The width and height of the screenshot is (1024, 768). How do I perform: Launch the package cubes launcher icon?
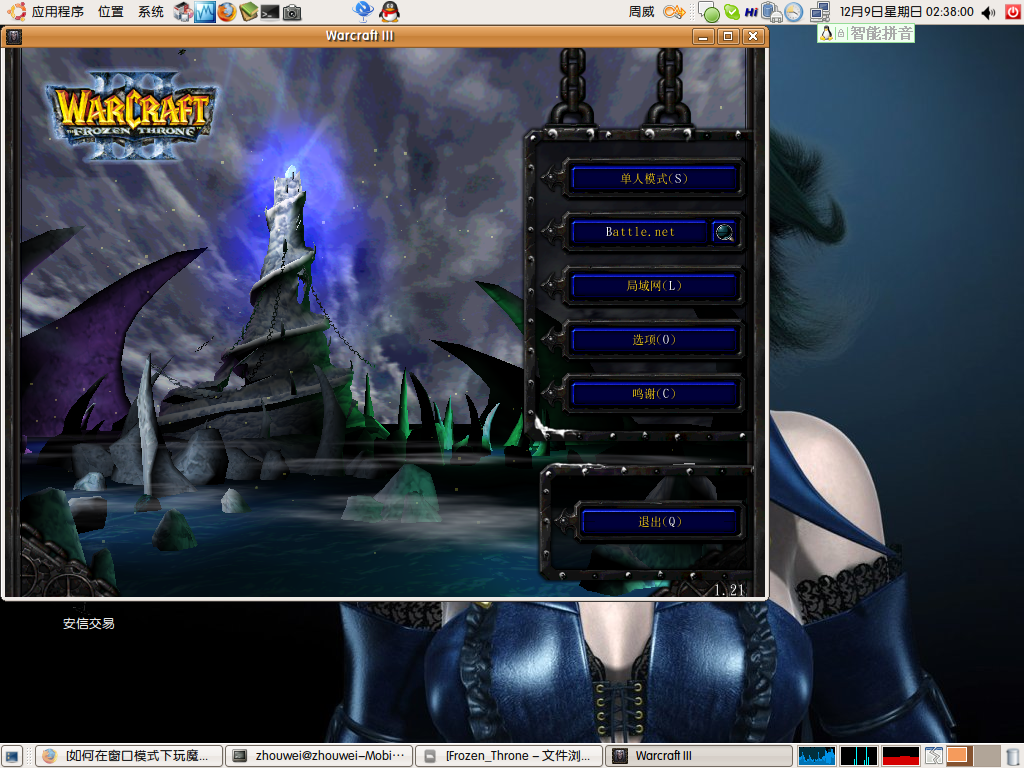184,12
